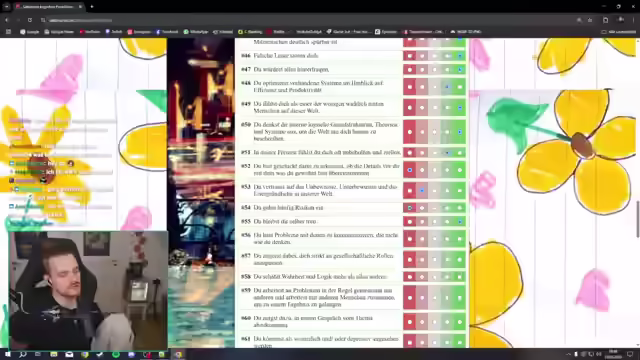Open the Google bookmark

(x=30, y=32)
